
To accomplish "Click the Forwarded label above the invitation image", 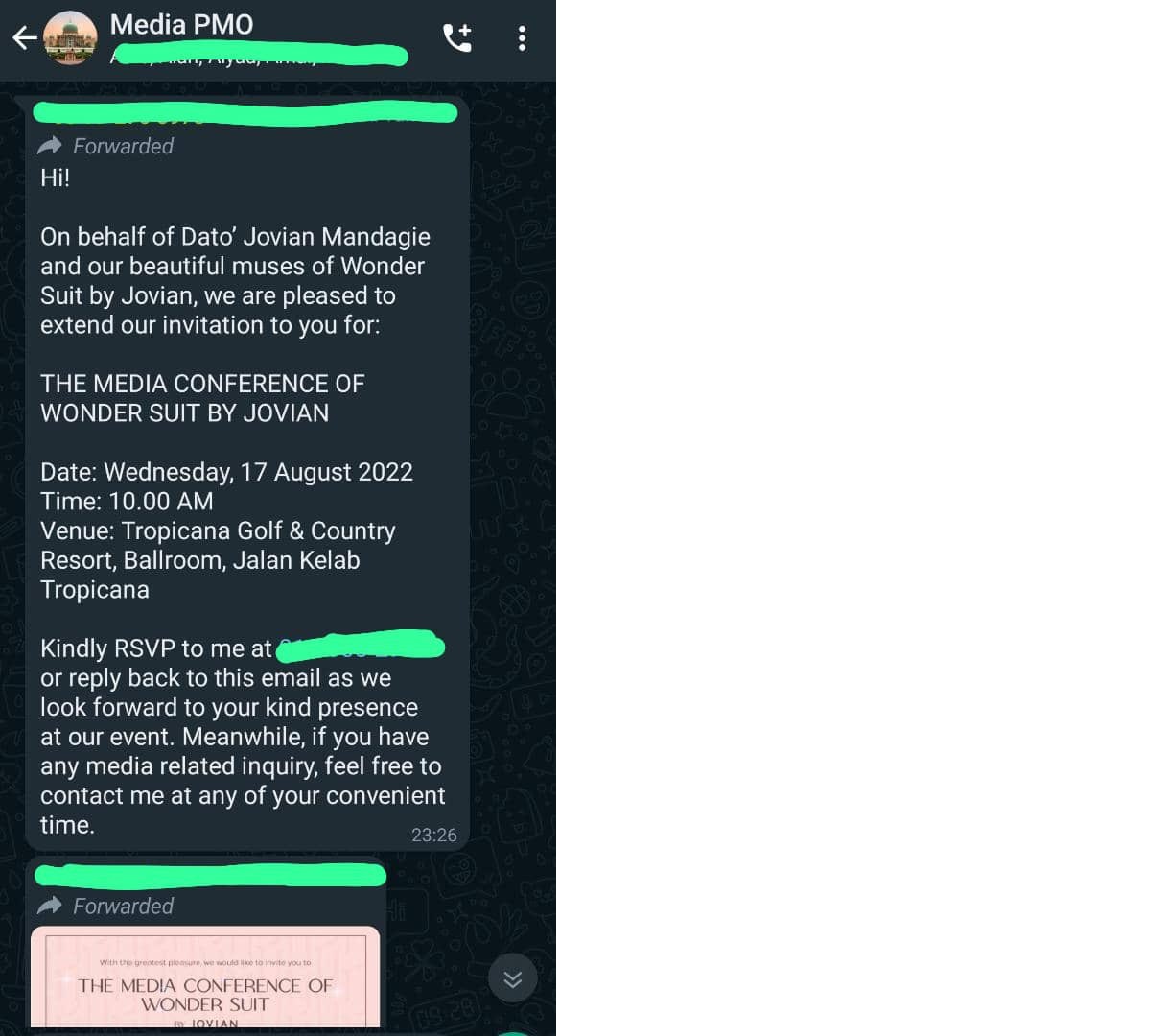I will (x=123, y=906).
